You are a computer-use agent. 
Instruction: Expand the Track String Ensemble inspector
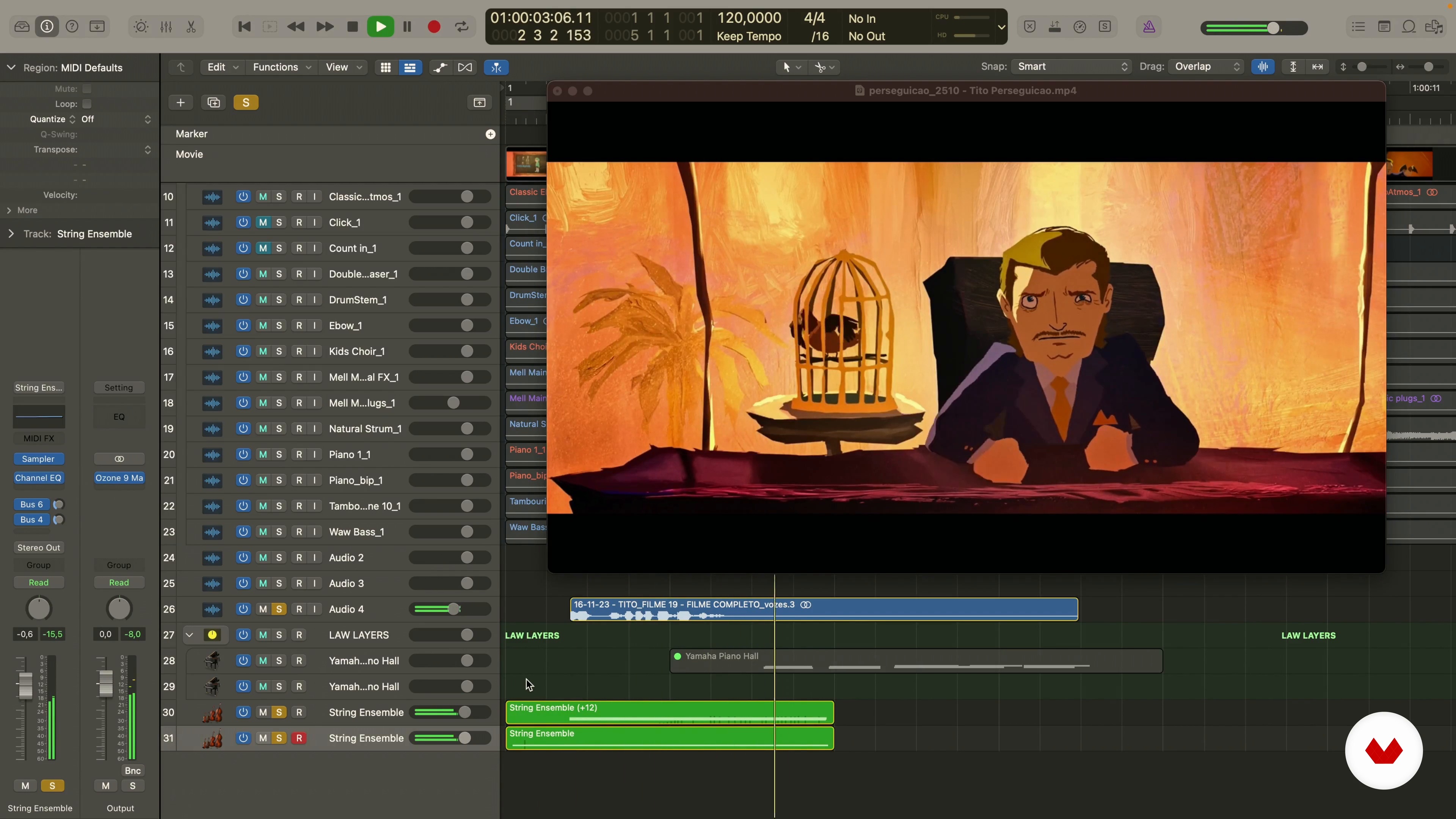pyautogui.click(x=11, y=234)
